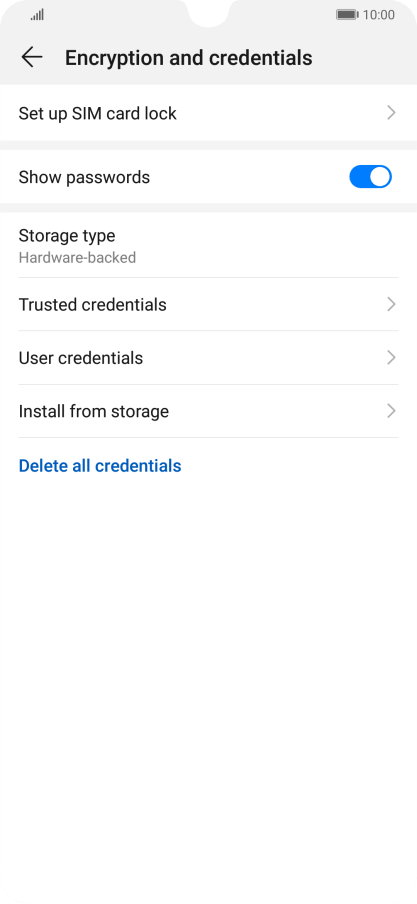Tap the signal strength icon

pos(37,15)
